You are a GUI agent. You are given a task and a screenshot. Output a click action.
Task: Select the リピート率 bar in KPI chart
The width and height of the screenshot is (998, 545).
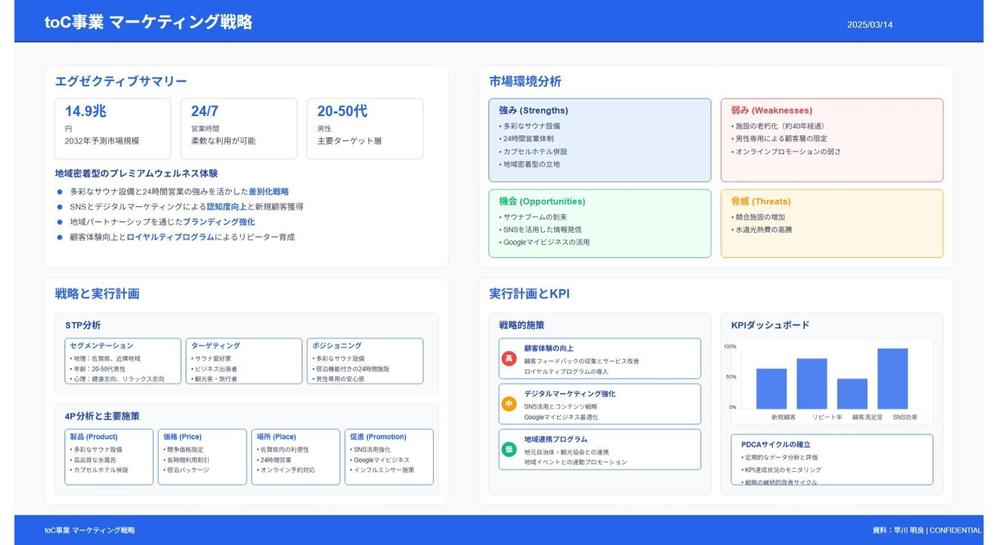[812, 383]
